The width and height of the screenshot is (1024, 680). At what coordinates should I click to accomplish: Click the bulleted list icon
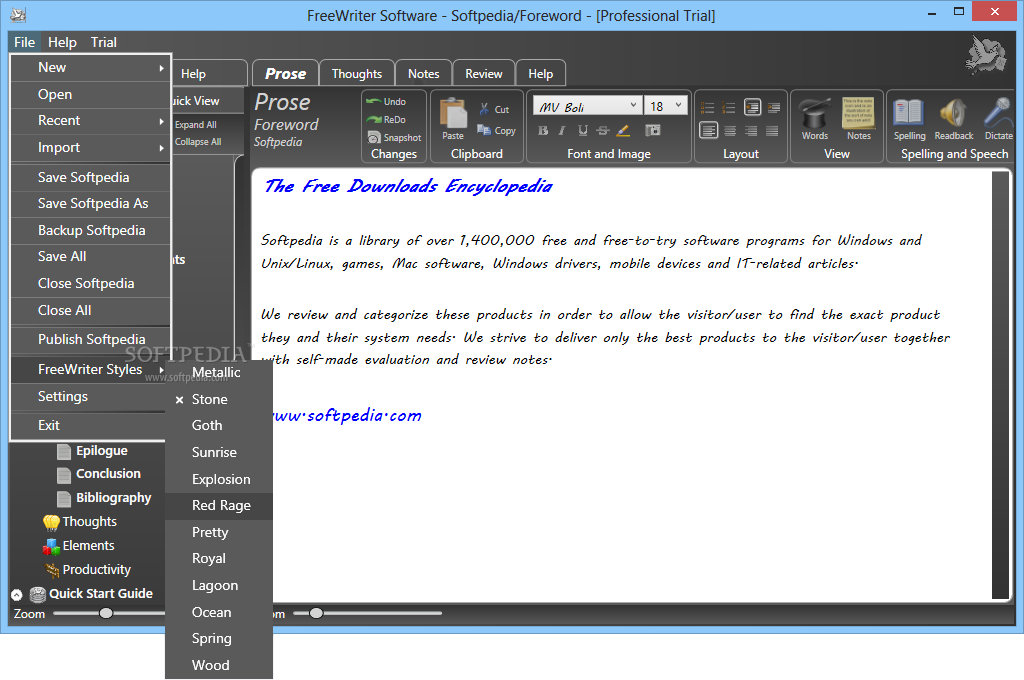[708, 108]
